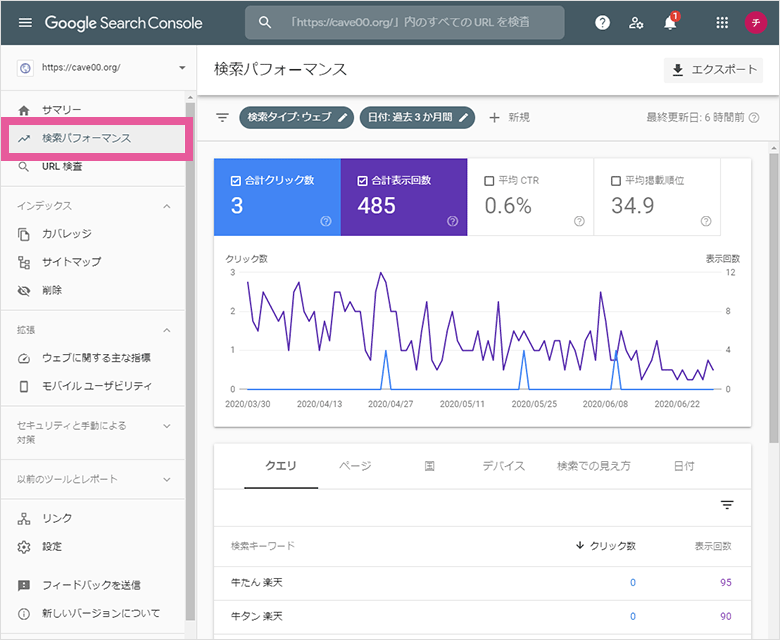
Task: Click the 新規 filter label
Action: click(519, 117)
